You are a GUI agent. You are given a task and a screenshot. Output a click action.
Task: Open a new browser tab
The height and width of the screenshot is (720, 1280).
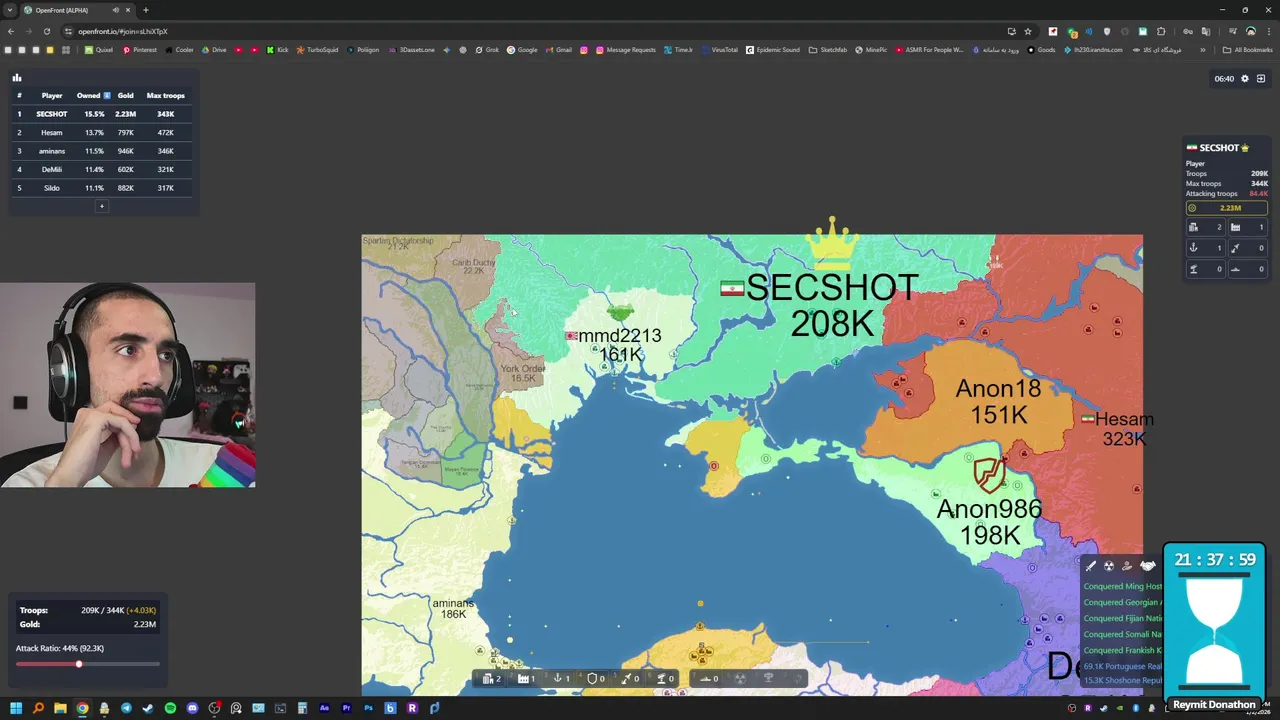146,10
